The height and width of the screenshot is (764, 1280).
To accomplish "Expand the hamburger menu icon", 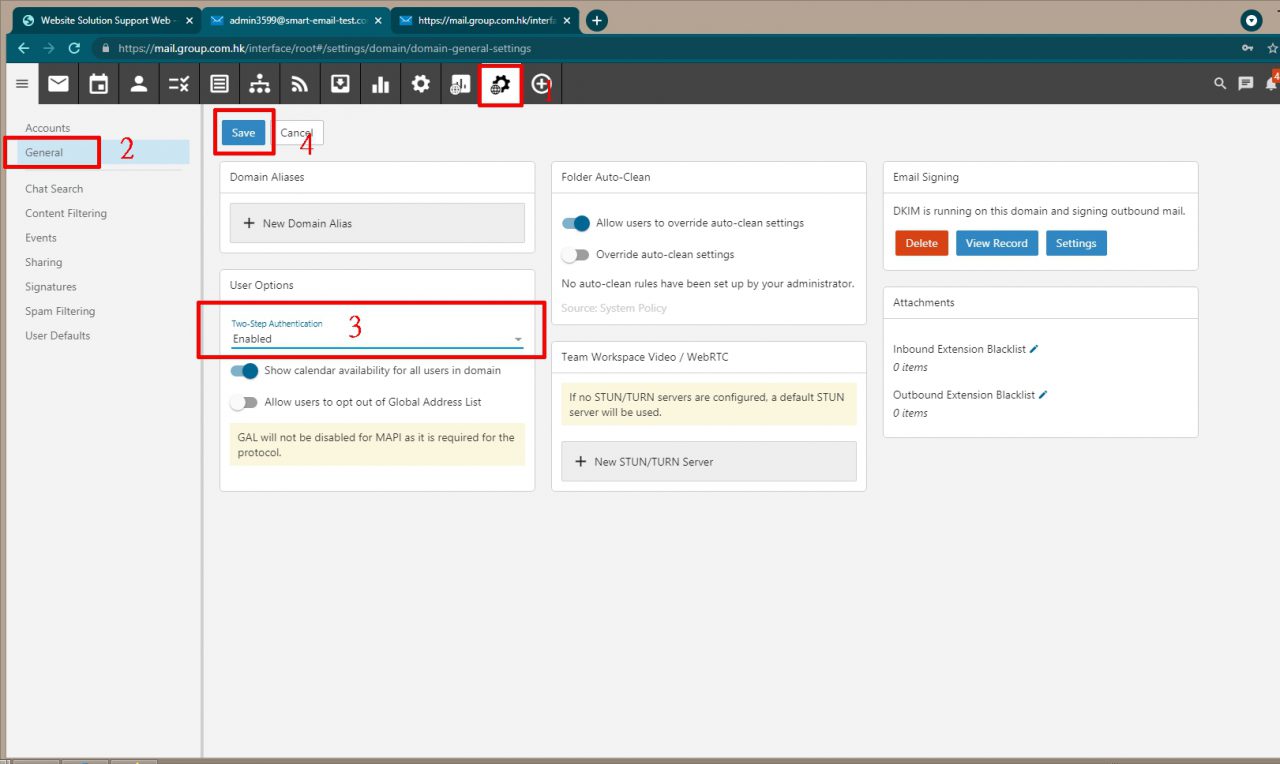I will point(21,83).
